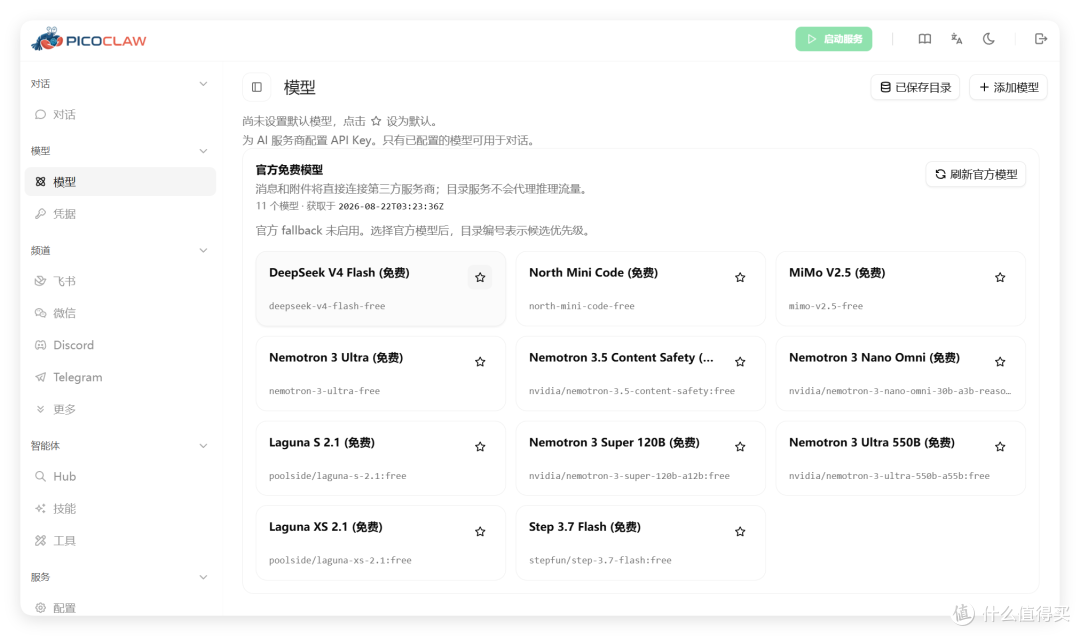Open the 工具 tools page
1080x636 pixels.
pyautogui.click(x=121, y=541)
